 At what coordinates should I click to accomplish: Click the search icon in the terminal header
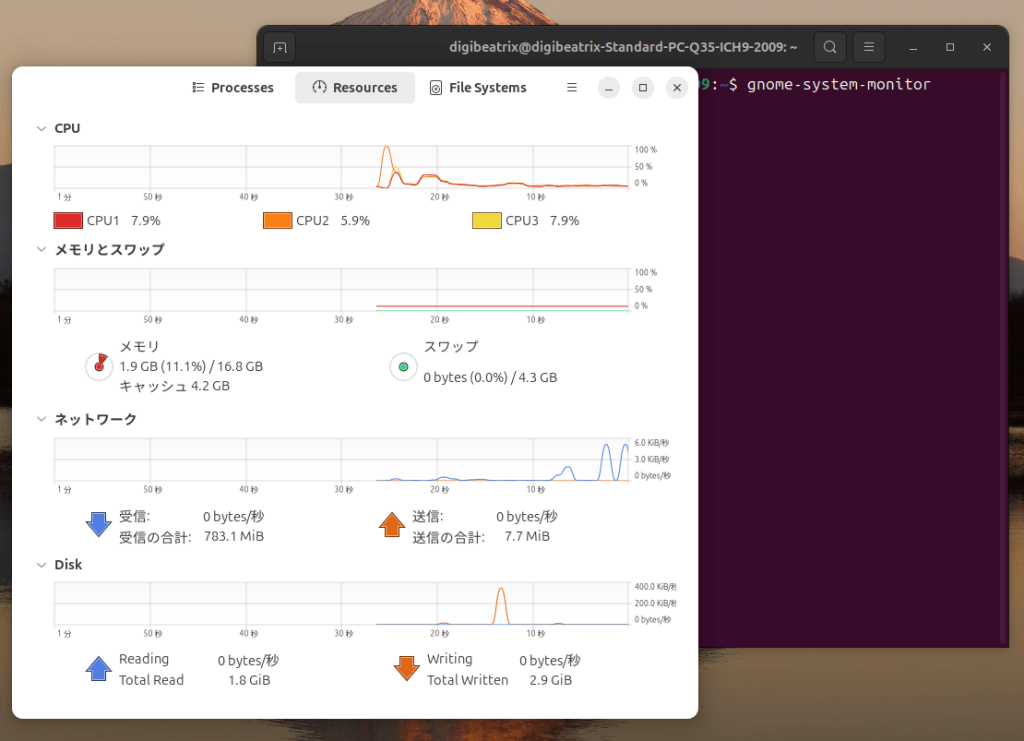coord(830,46)
